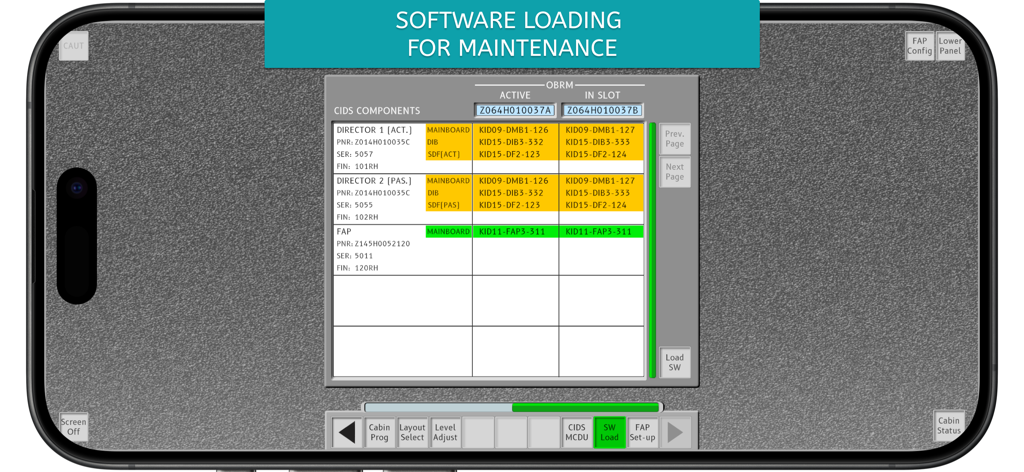Image resolution: width=1024 pixels, height=472 pixels.
Task: Open the FAP Set-up page
Action: tap(642, 432)
